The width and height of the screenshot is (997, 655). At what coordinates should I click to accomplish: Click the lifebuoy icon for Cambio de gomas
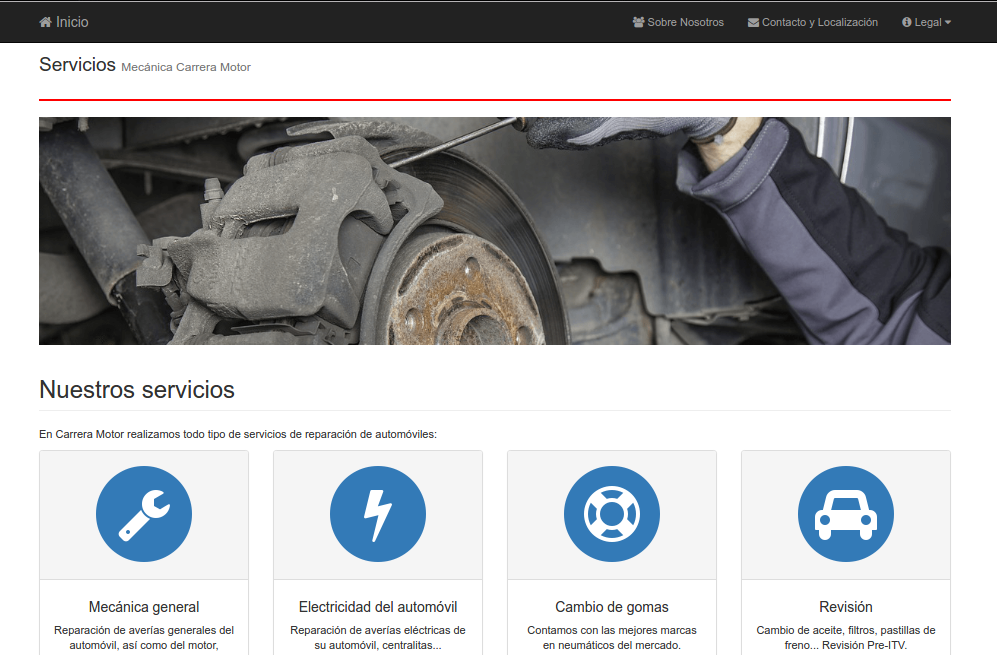click(x=612, y=514)
